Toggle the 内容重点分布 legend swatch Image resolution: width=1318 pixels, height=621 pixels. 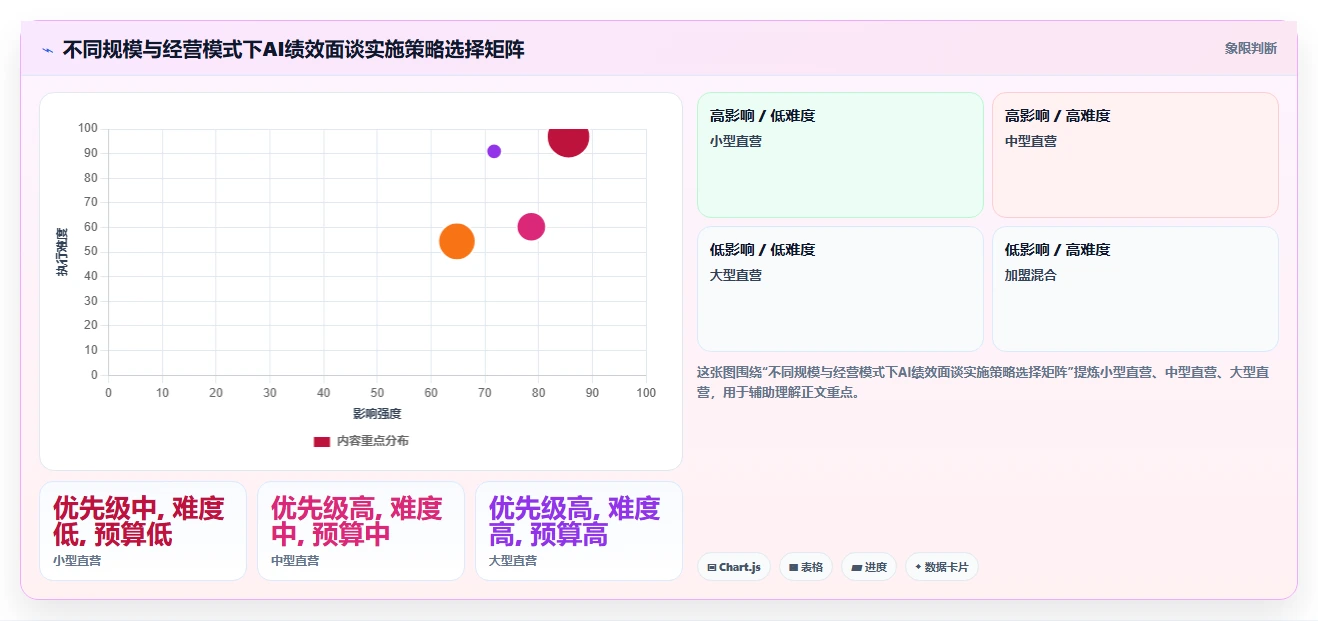321,441
